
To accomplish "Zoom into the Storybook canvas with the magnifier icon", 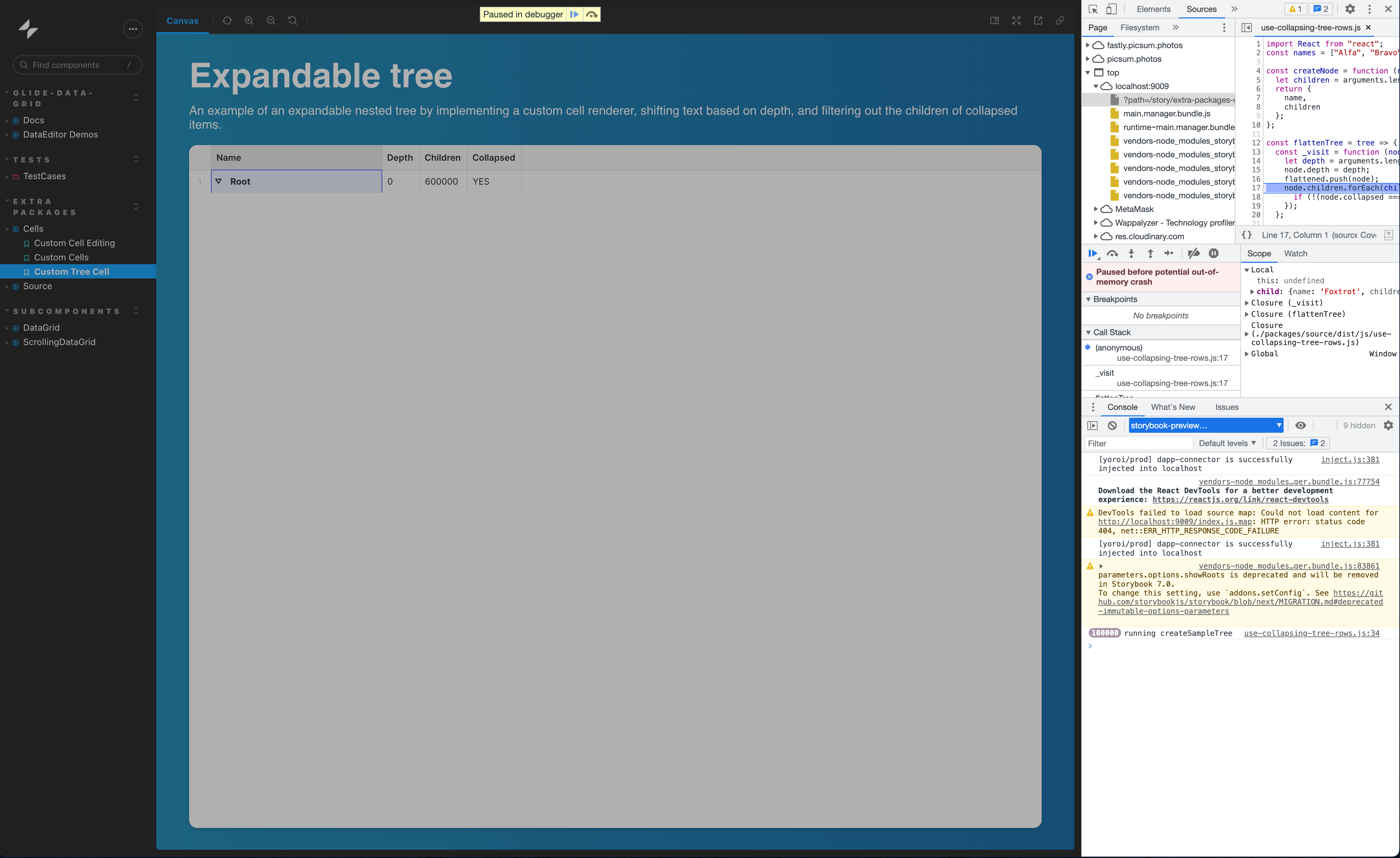I will 249,20.
